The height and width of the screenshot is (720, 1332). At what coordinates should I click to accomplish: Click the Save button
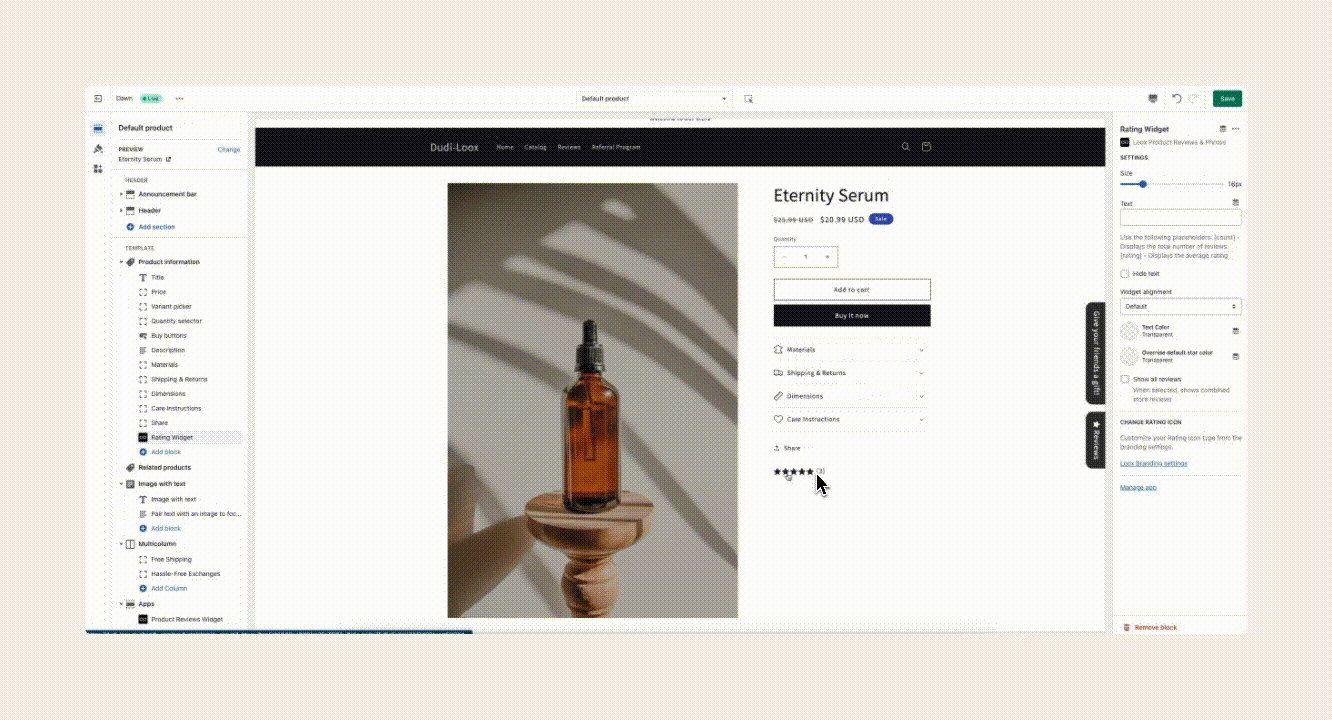1227,98
